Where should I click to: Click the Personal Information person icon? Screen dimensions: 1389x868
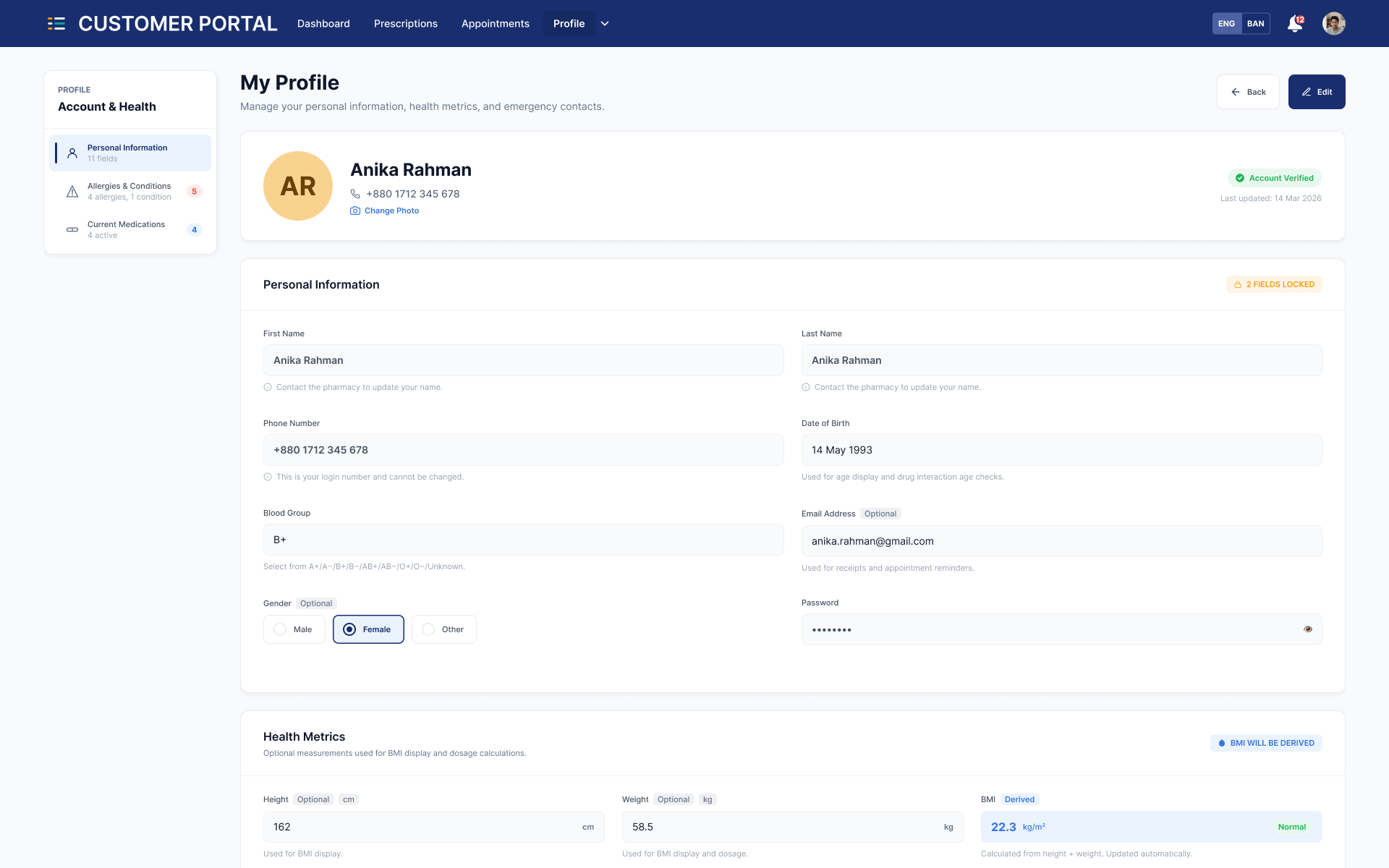coord(72,153)
